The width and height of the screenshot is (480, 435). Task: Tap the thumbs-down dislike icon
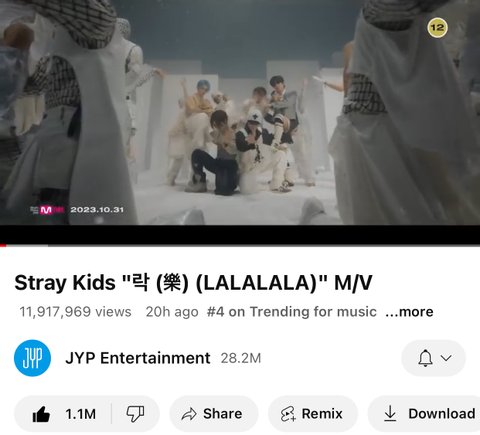tap(135, 414)
